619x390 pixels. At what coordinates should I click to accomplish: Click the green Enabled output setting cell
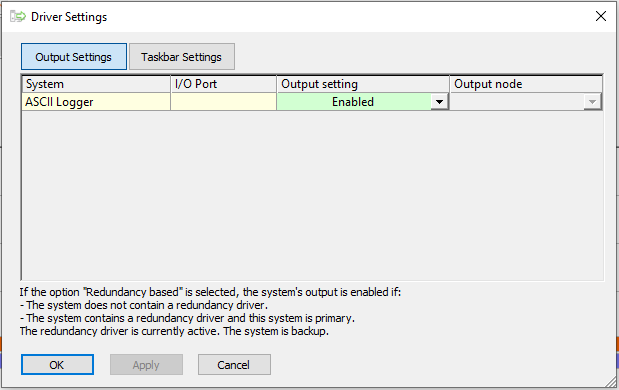pos(353,102)
